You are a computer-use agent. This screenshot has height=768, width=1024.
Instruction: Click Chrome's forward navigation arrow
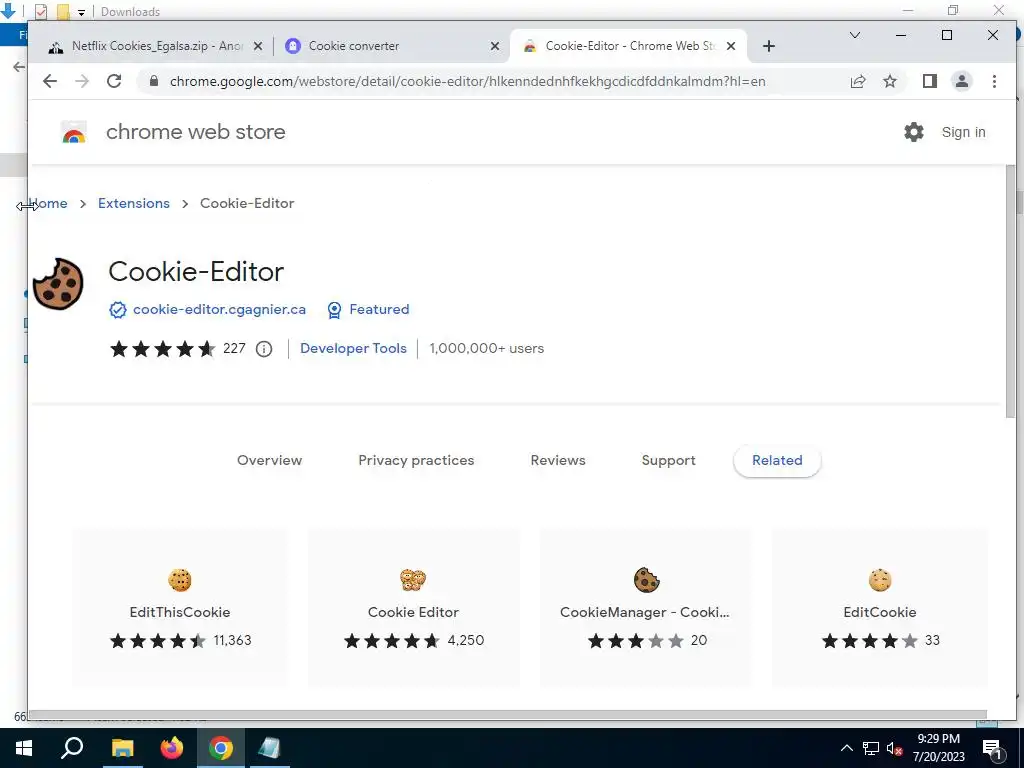82,81
